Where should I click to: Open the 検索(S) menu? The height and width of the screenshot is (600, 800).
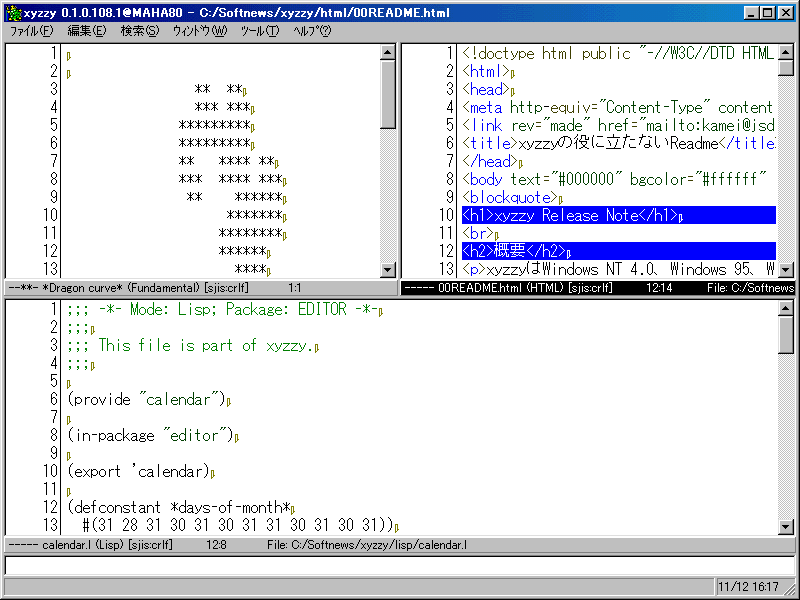pyautogui.click(x=140, y=31)
